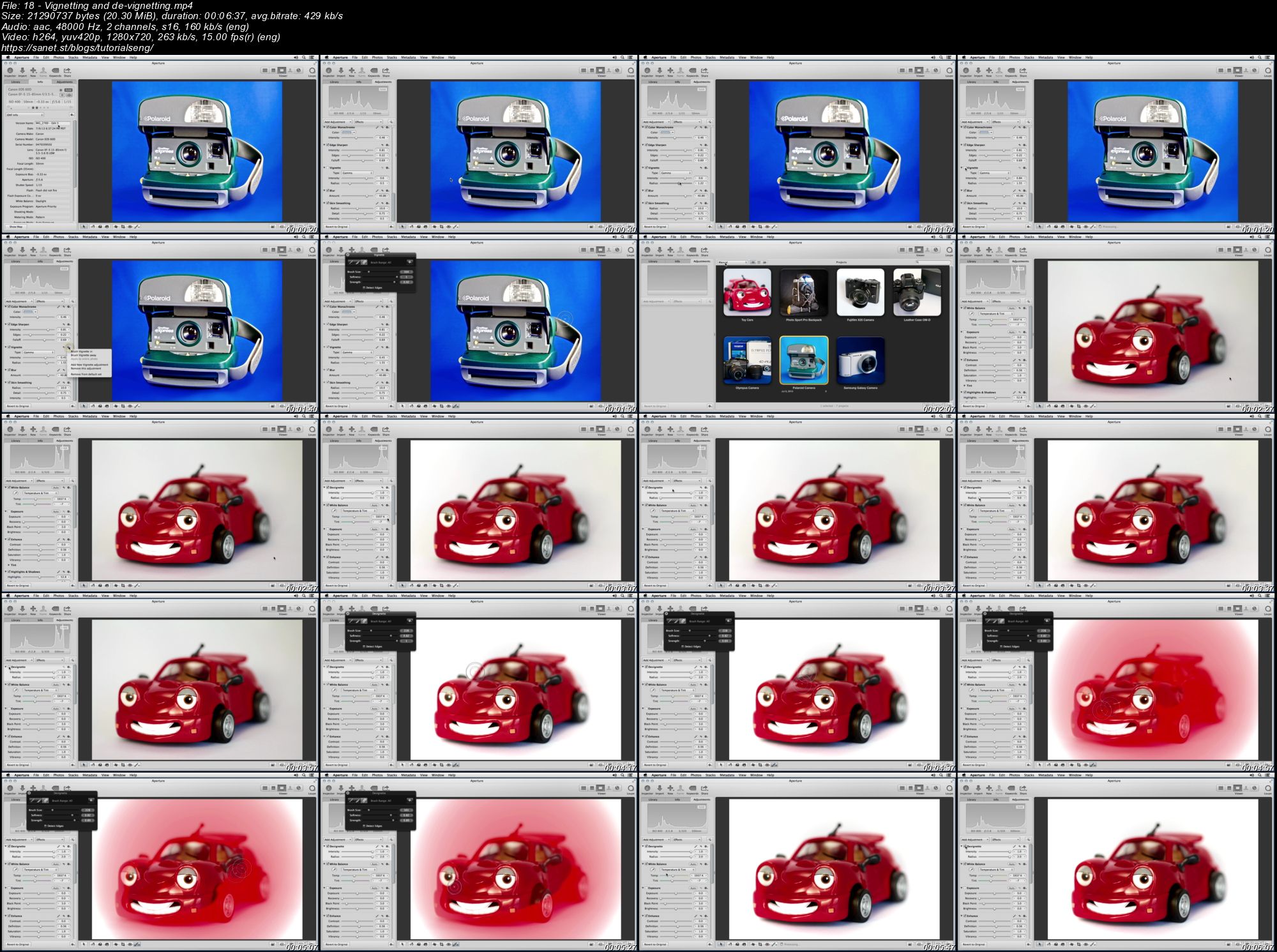This screenshot has width=1277, height=952.
Task: In the 00:01:40 frame, collapse the Edge Sharpen section
Action: click(6, 324)
